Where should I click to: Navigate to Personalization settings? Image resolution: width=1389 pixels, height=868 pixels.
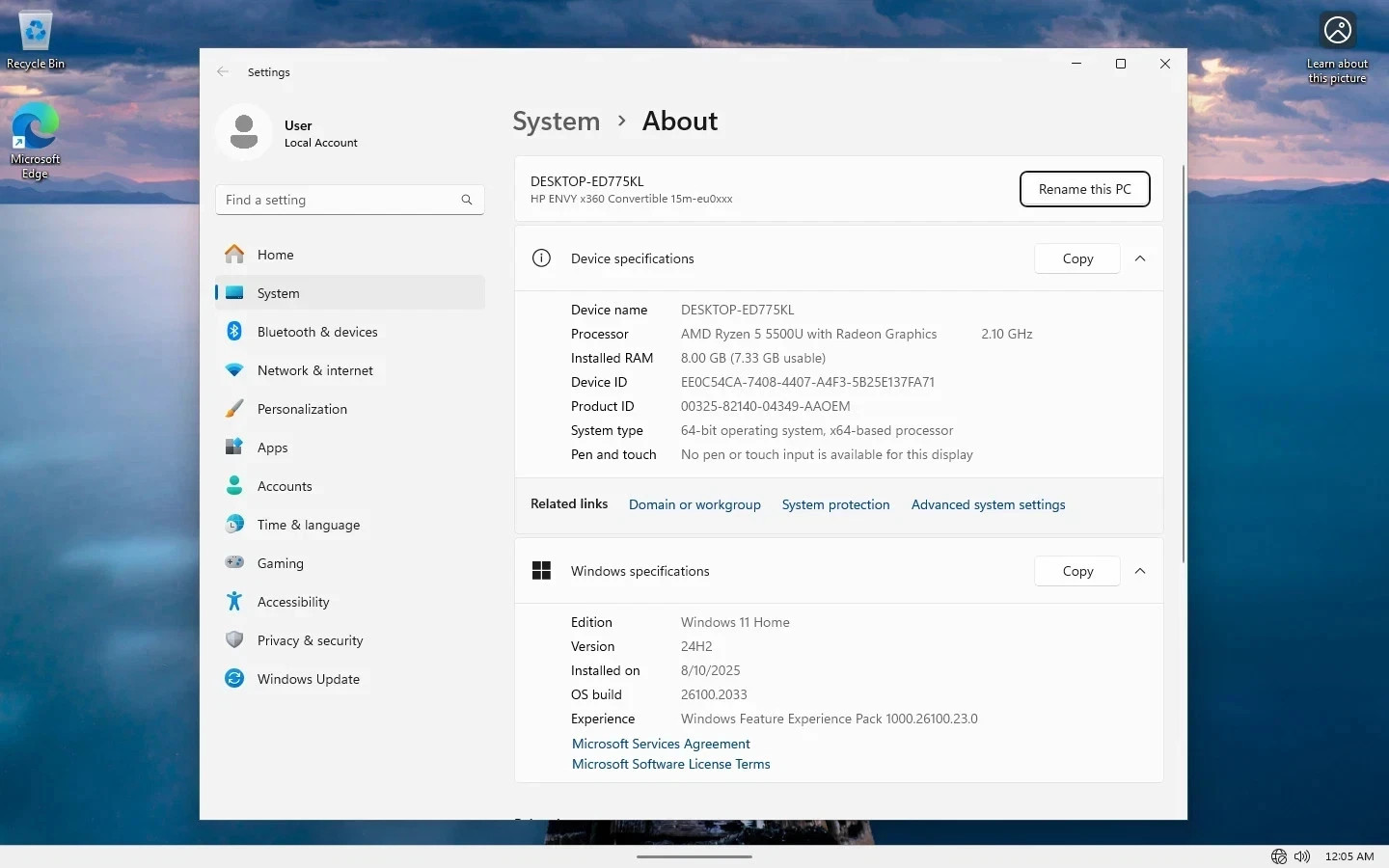[350, 409]
